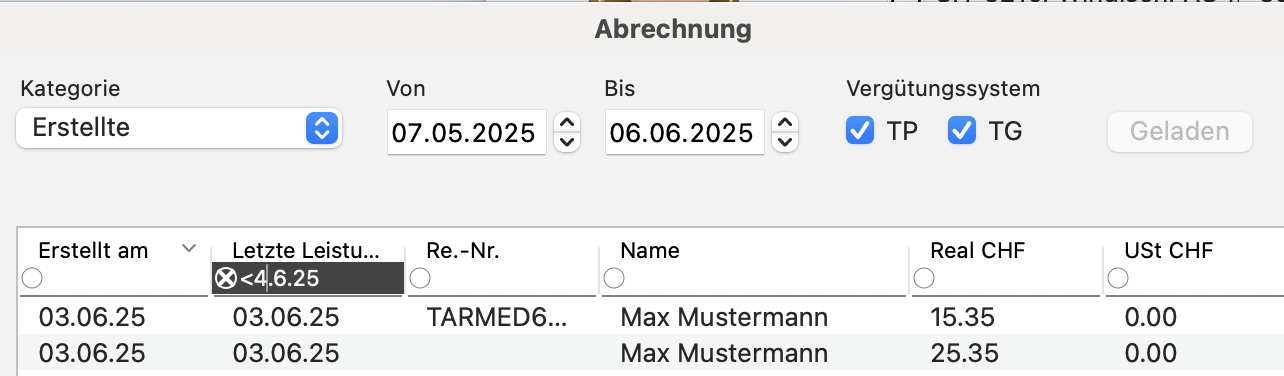Screen dimensions: 1284x376
Task: Uncheck the TP Vergütungssystem checkbox
Action: (860, 130)
